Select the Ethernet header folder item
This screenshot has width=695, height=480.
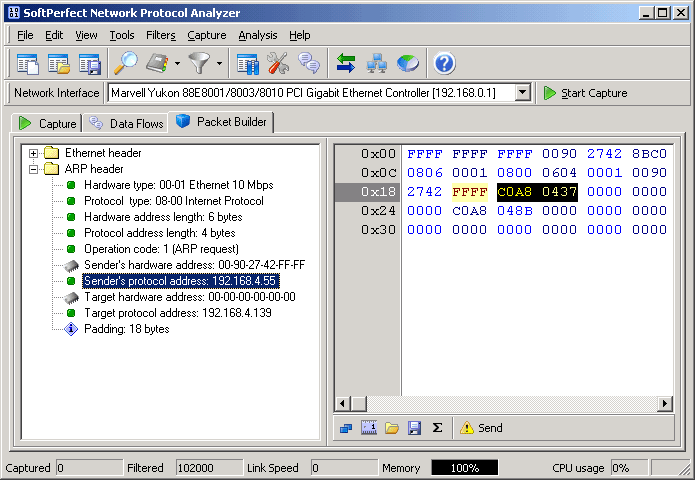point(103,153)
